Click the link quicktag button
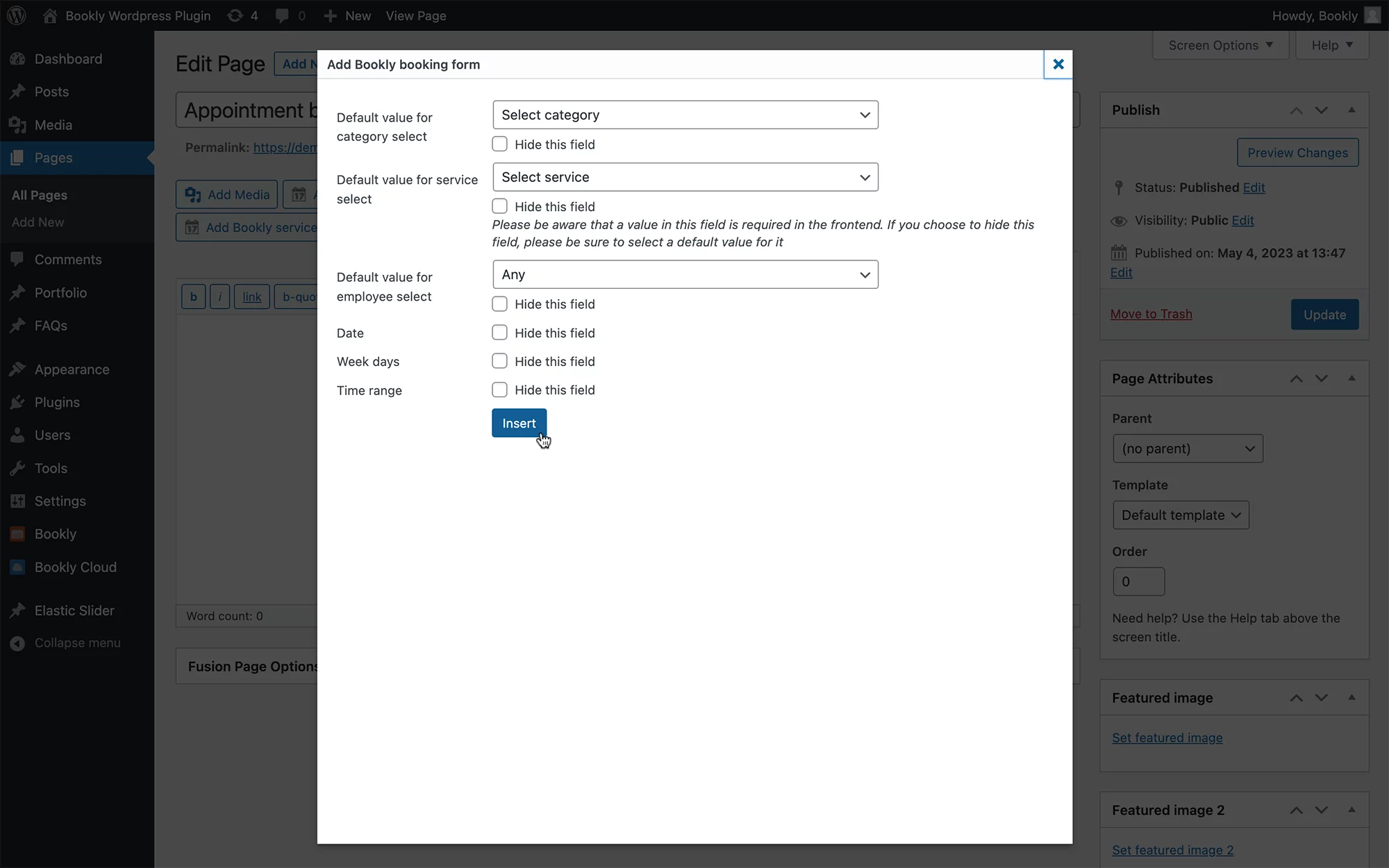The height and width of the screenshot is (868, 1389). 251,297
